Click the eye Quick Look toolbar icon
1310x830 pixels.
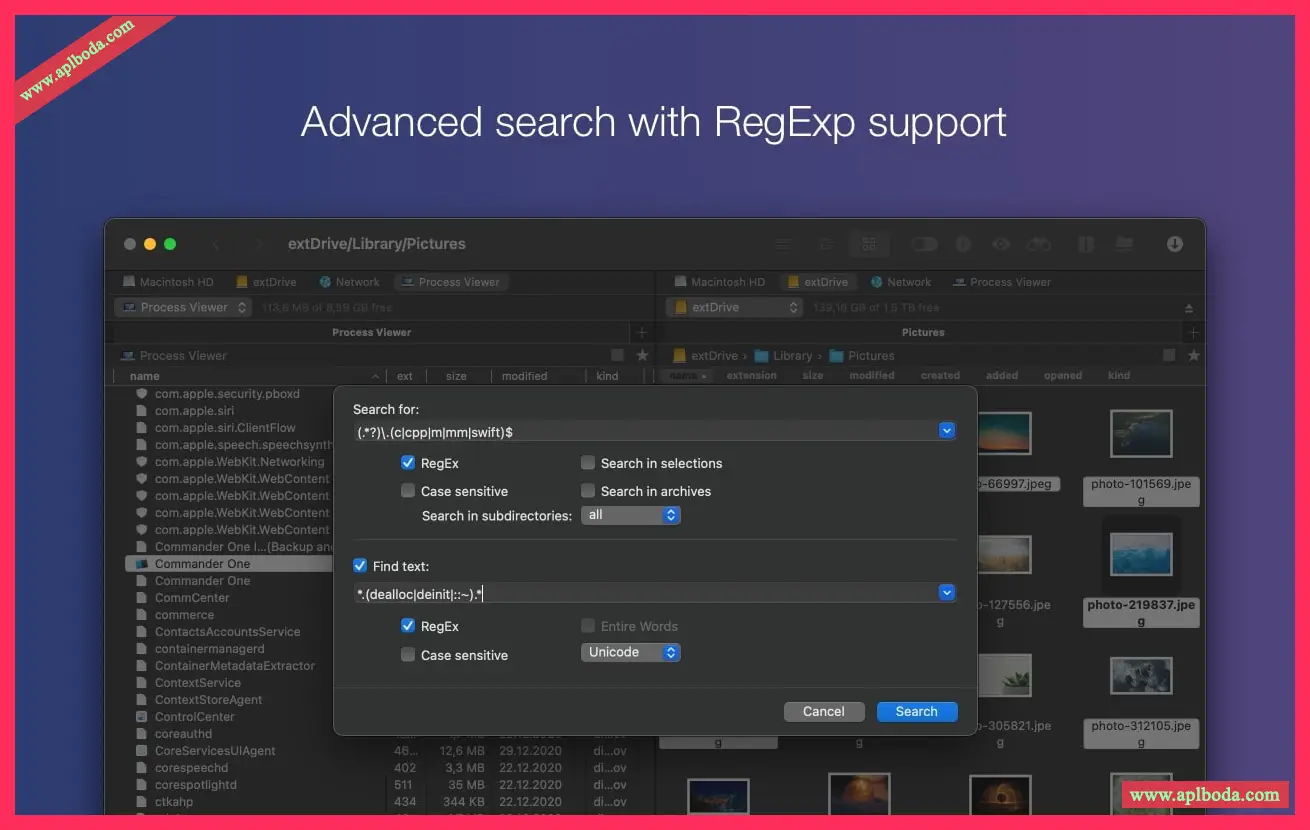pyautogui.click(x=1001, y=244)
